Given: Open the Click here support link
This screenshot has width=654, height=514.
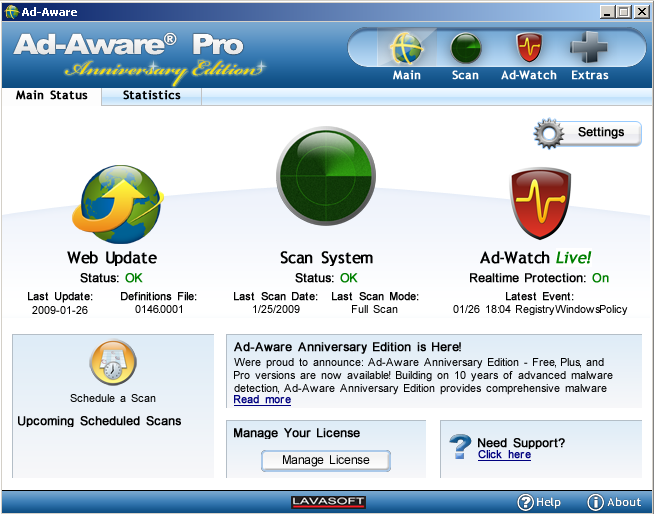Looking at the screenshot, I should (x=504, y=455).
